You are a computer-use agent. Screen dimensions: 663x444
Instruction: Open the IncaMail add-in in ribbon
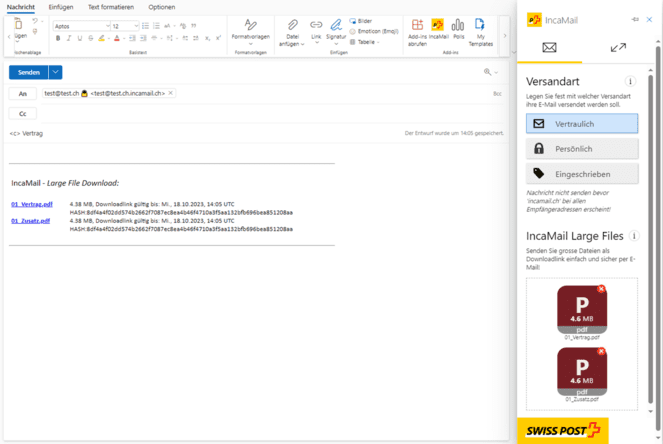point(437,29)
